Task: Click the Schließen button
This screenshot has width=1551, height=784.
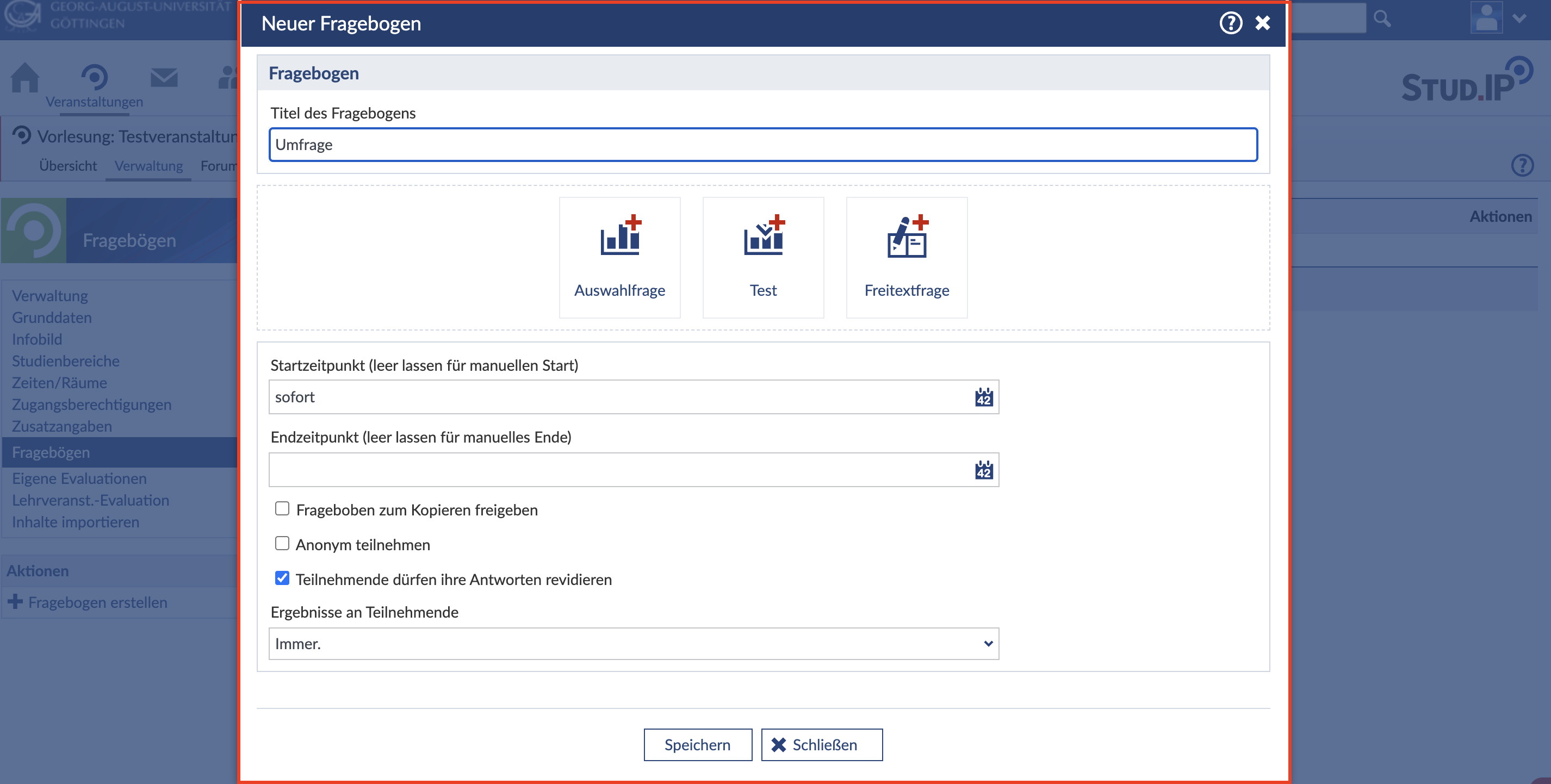Action: [821, 745]
